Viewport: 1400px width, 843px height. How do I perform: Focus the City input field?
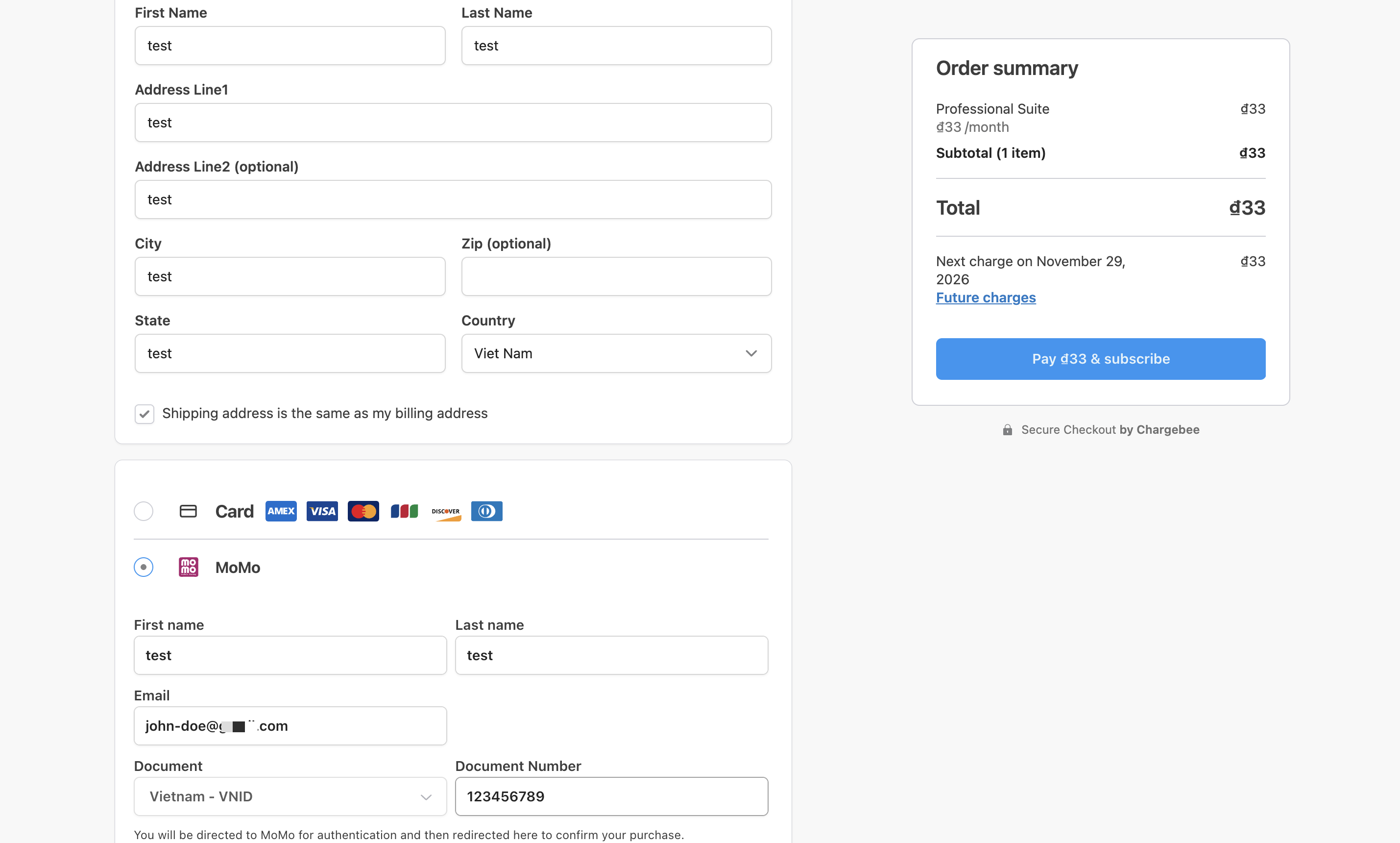pyautogui.click(x=290, y=276)
